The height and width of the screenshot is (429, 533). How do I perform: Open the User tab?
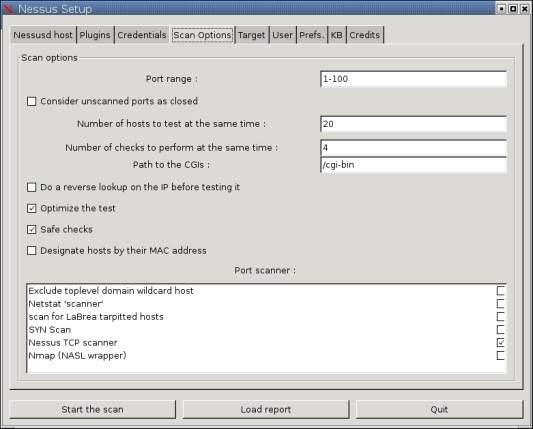[x=282, y=35]
